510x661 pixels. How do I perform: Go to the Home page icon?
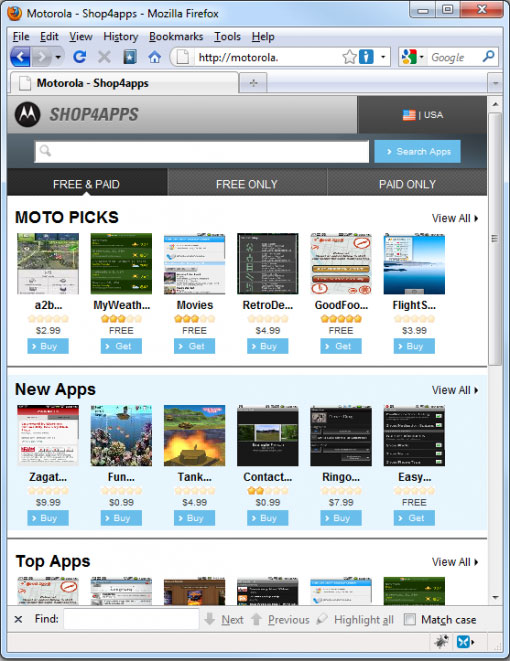(x=155, y=57)
